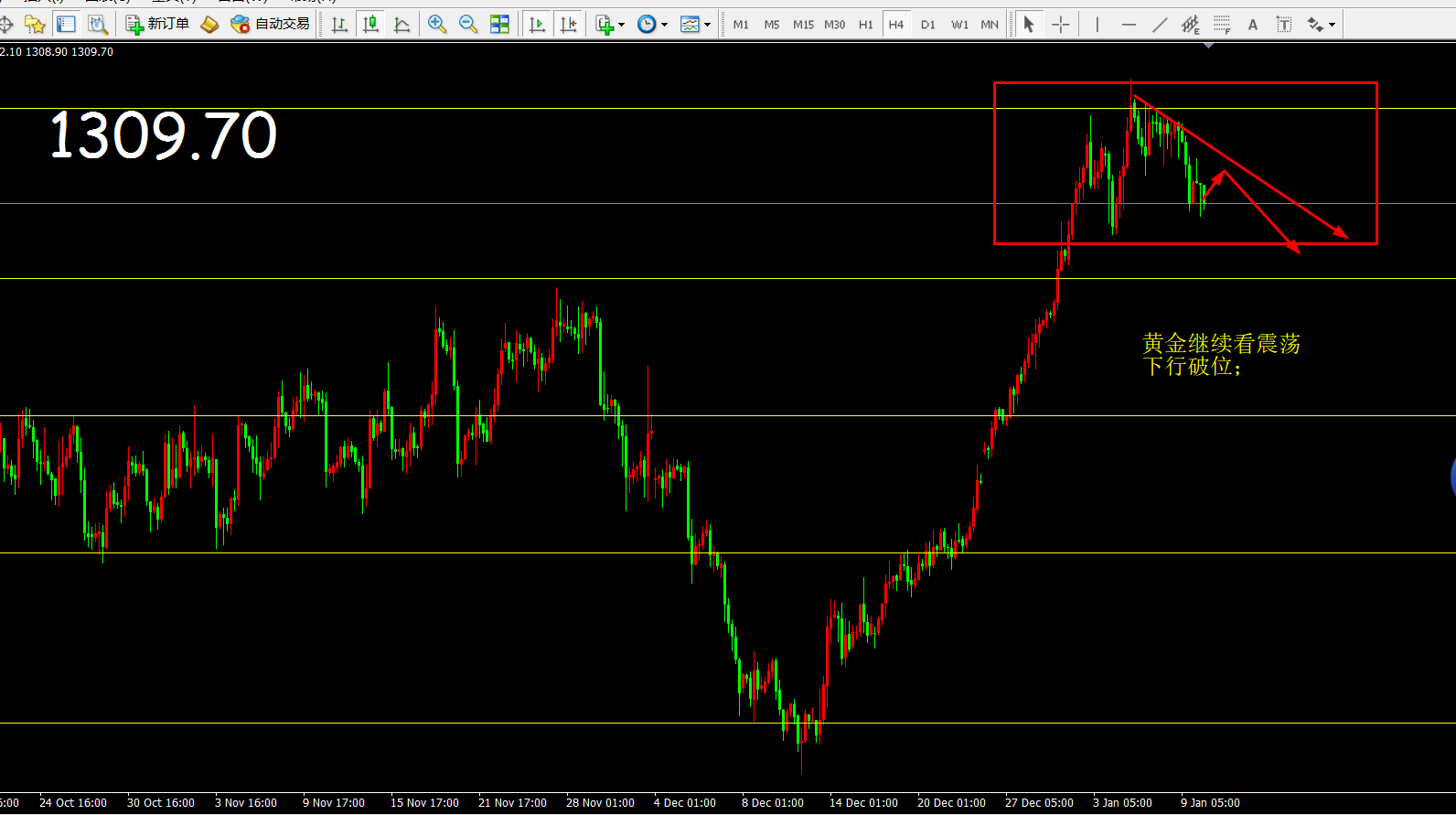
Task: Open the Strategy Tester magnifier icon
Action: [97, 25]
